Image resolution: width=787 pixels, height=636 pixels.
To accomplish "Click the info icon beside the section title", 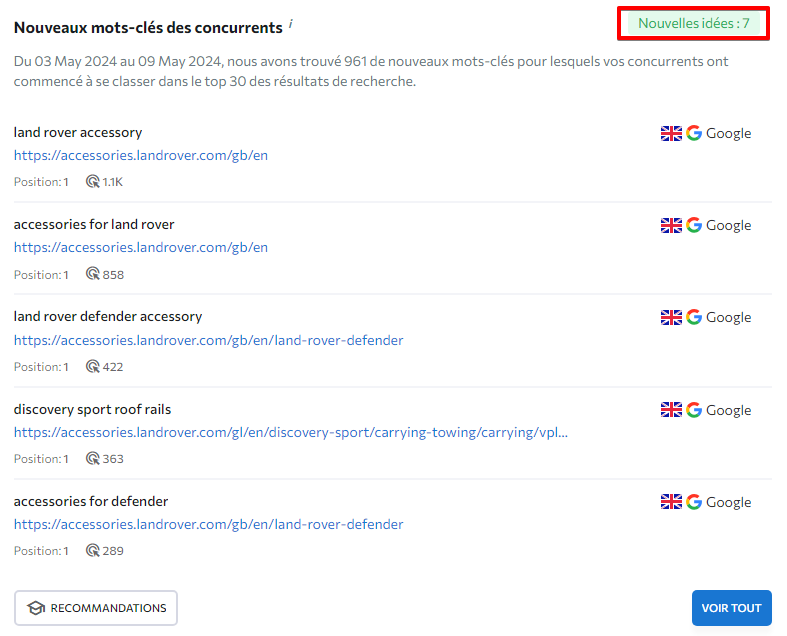I will point(291,24).
